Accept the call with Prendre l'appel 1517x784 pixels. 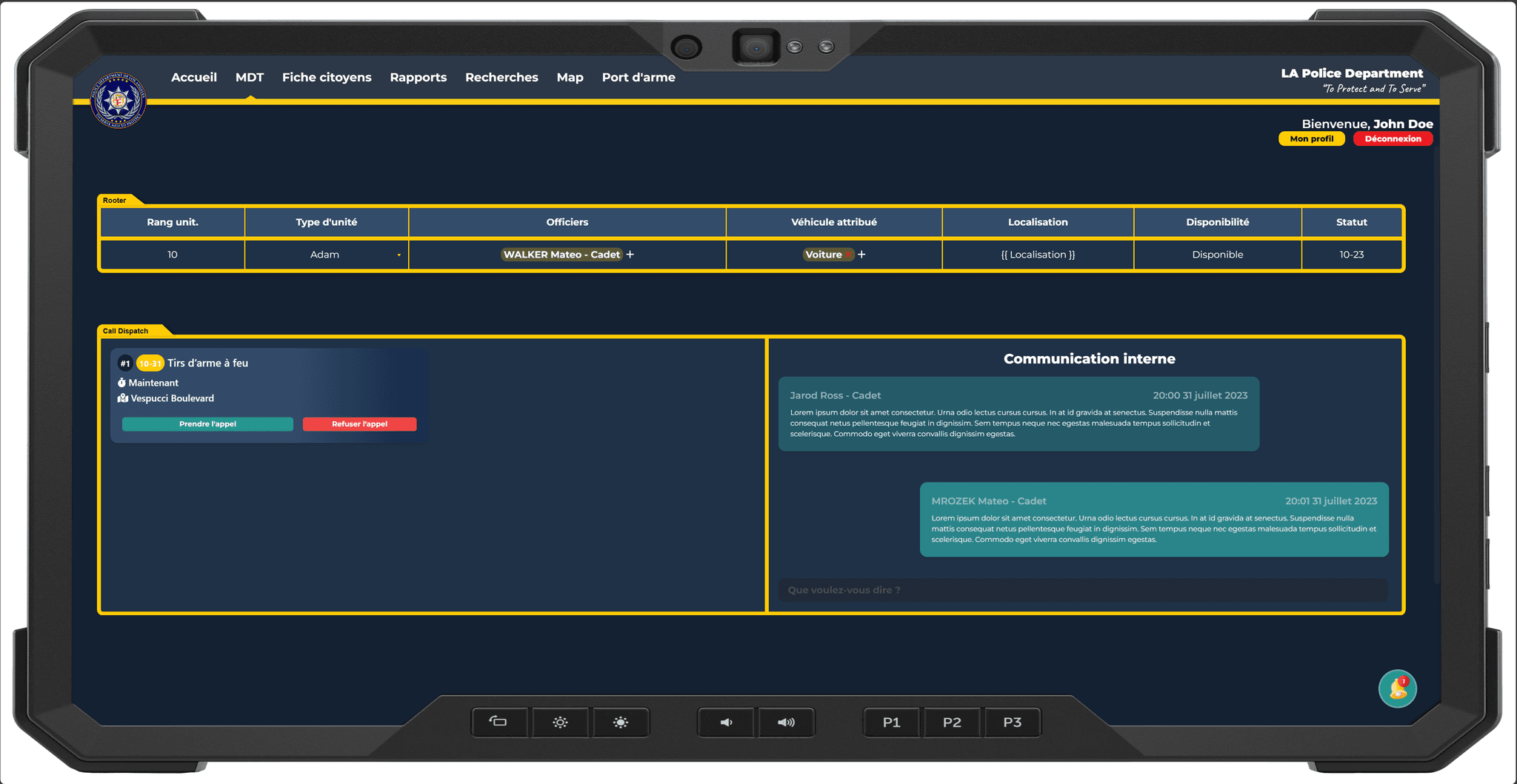pos(207,424)
